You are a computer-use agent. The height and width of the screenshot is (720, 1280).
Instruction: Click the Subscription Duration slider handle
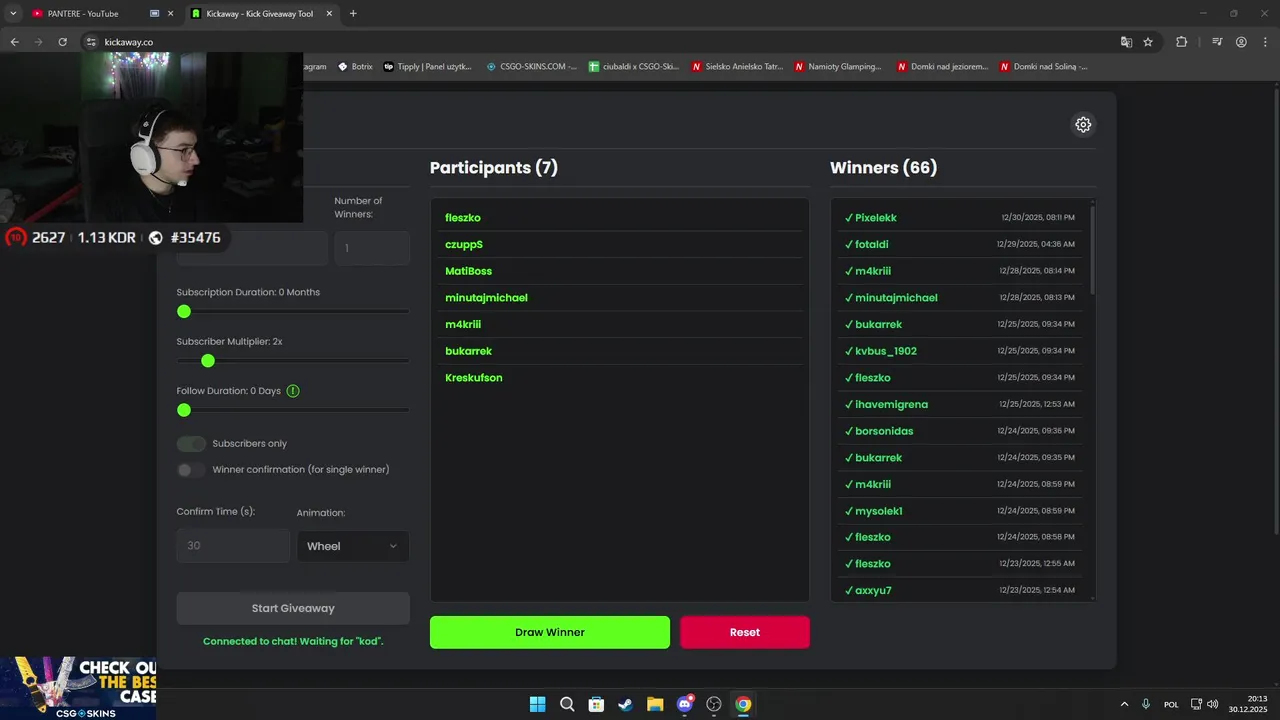tap(184, 312)
